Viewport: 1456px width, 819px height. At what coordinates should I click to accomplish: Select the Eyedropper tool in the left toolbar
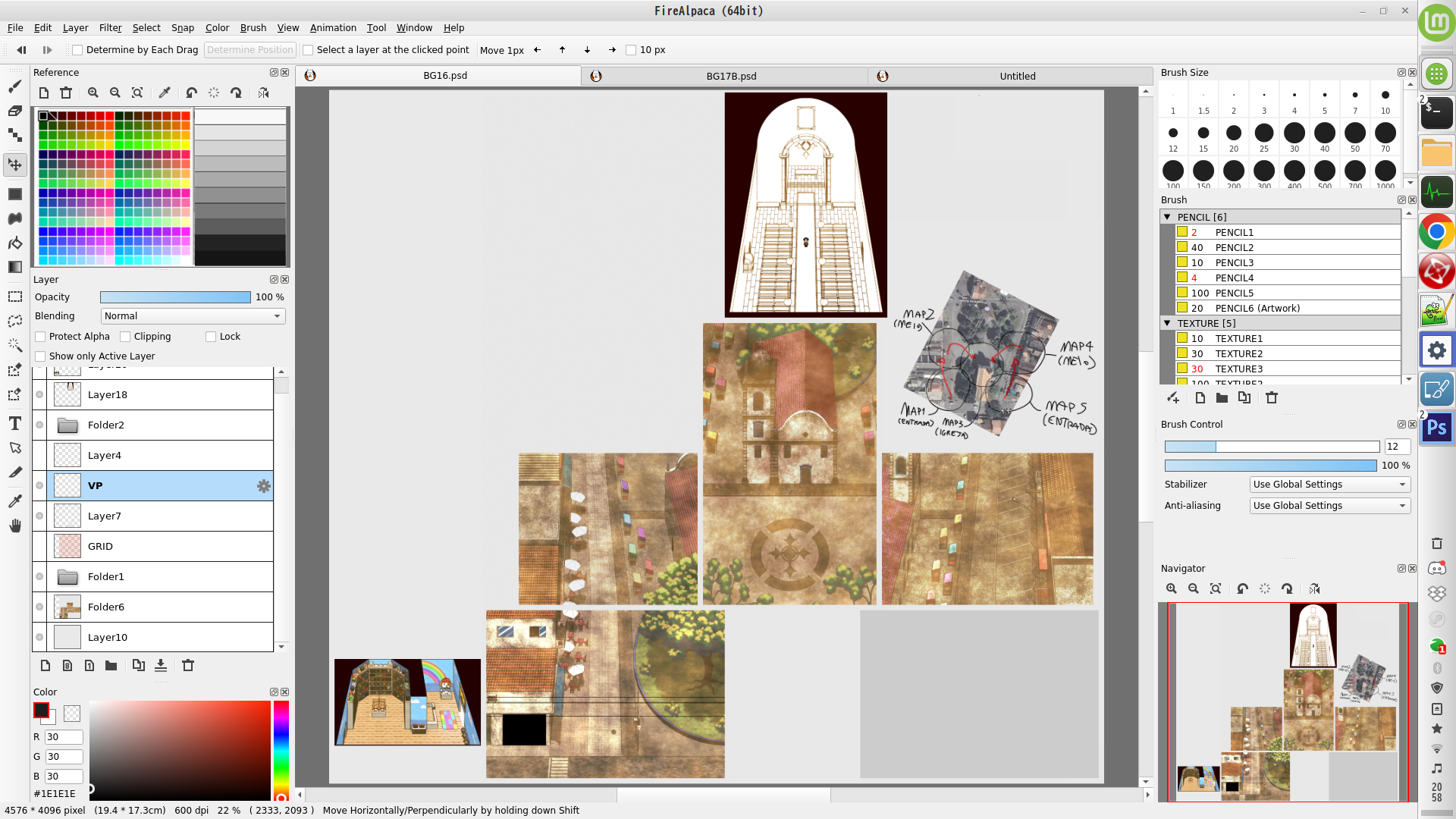[x=14, y=500]
